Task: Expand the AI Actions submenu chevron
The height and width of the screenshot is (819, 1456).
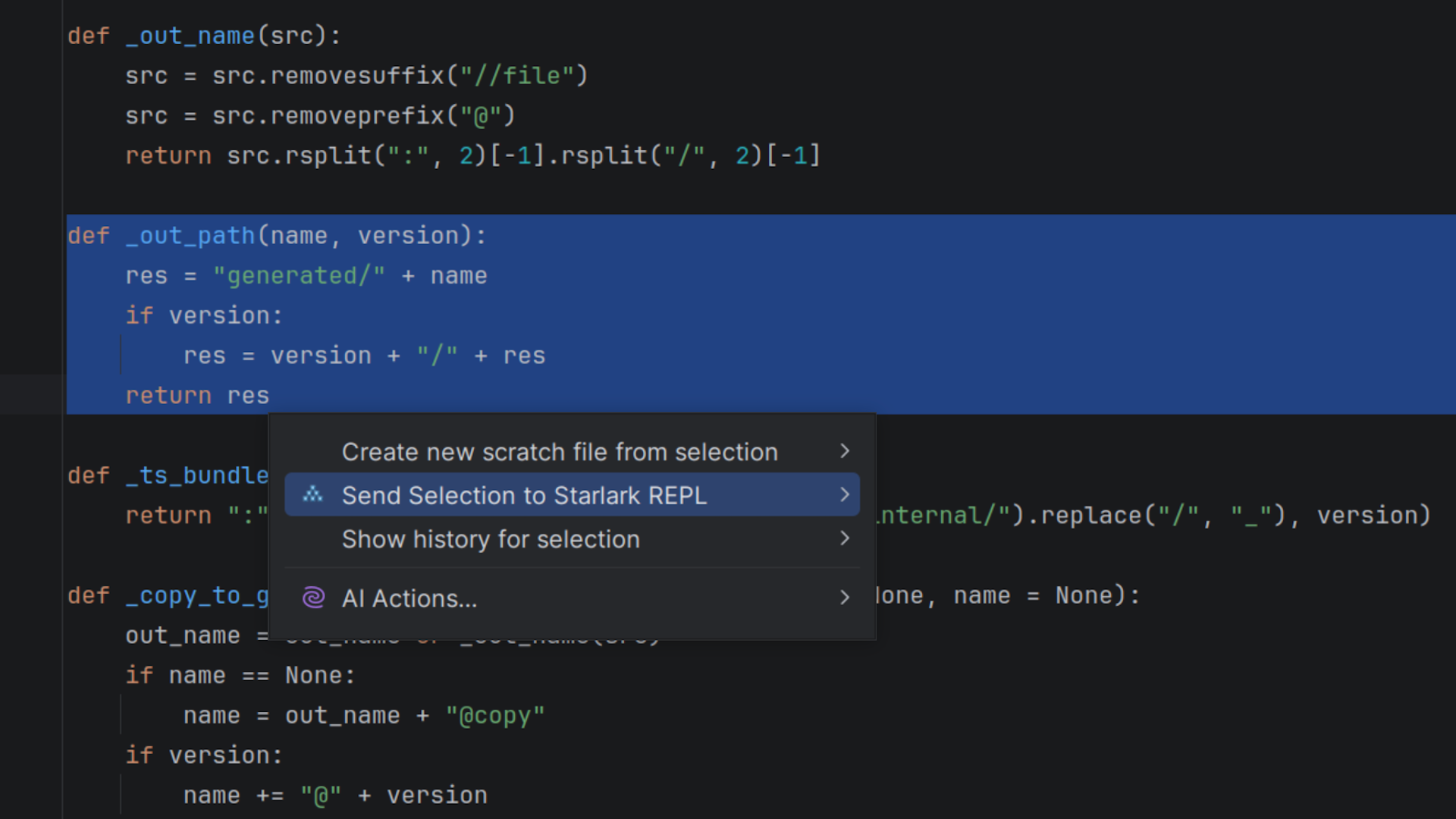Action: coord(845,598)
